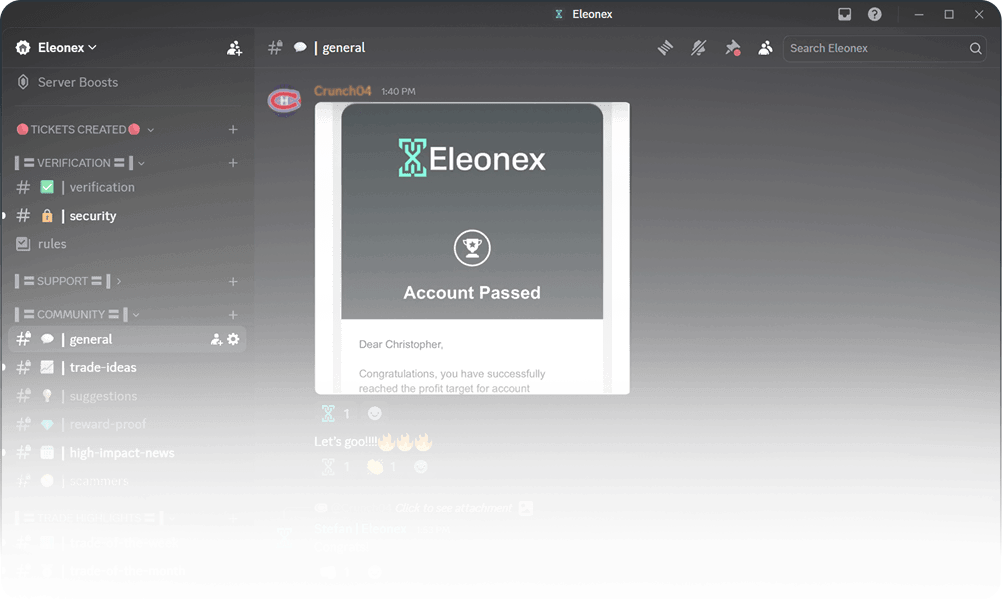Screen dimensions: 1002x601
Task: Open the security channel
Action: pos(127,216)
